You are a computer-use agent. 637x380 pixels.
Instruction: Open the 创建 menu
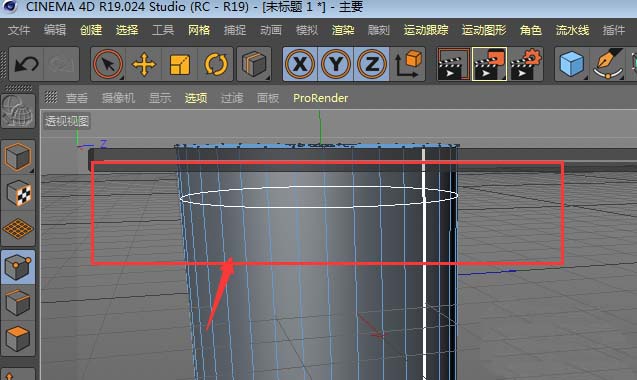click(x=91, y=30)
